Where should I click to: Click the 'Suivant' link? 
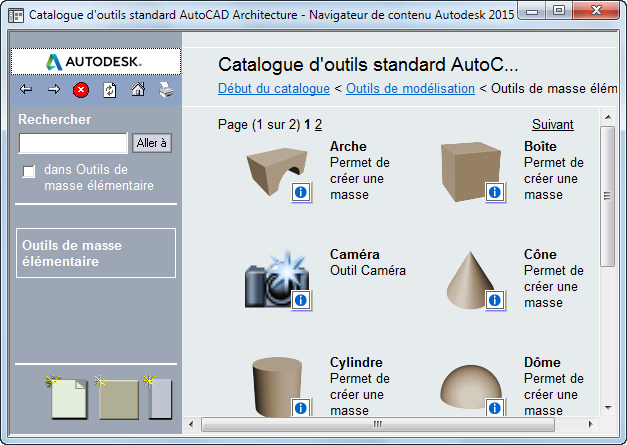pos(553,124)
